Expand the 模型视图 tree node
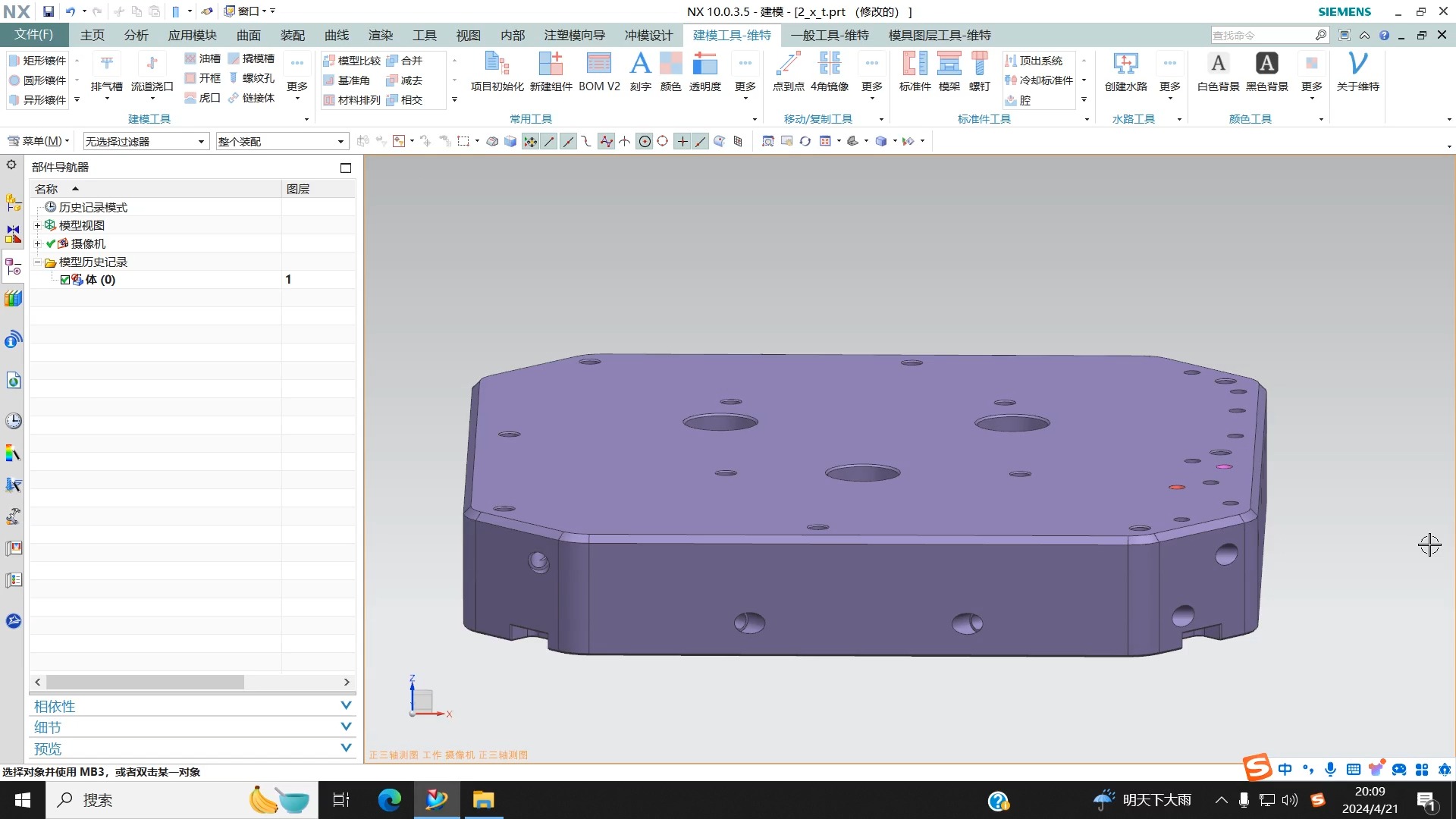Viewport: 1456px width, 819px height. [x=37, y=225]
